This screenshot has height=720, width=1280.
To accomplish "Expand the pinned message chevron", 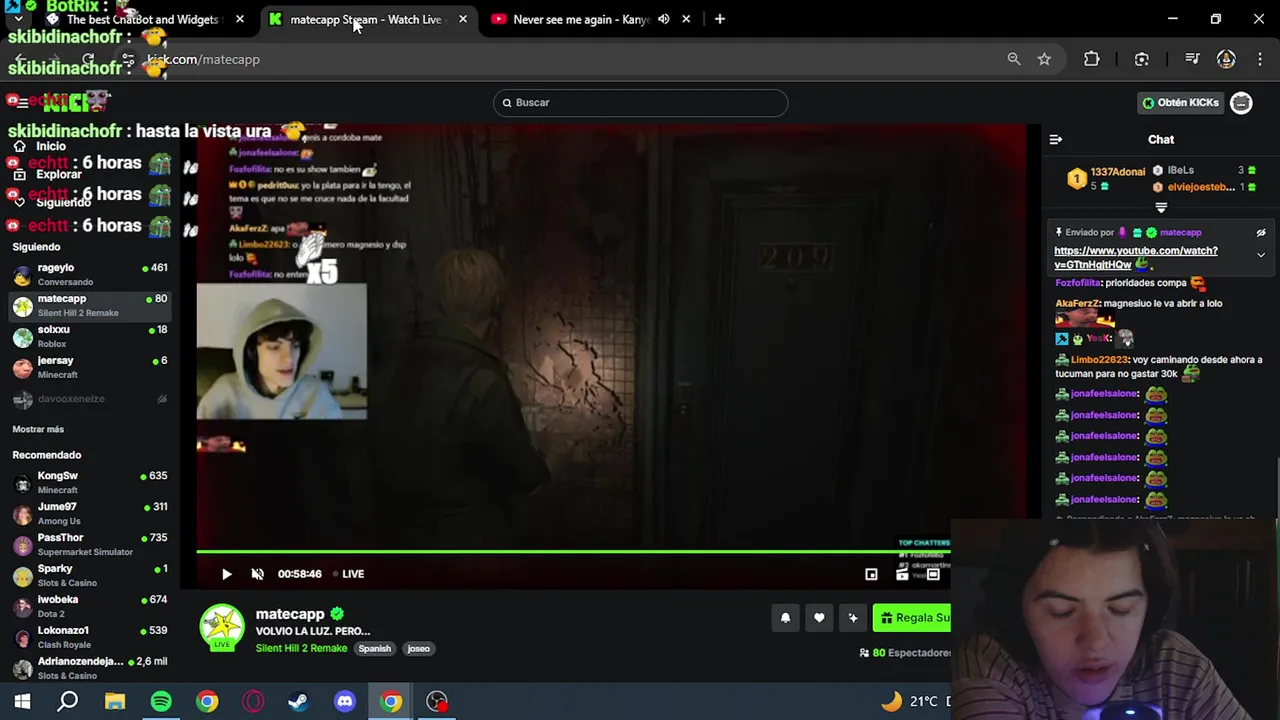I will coord(1261,255).
